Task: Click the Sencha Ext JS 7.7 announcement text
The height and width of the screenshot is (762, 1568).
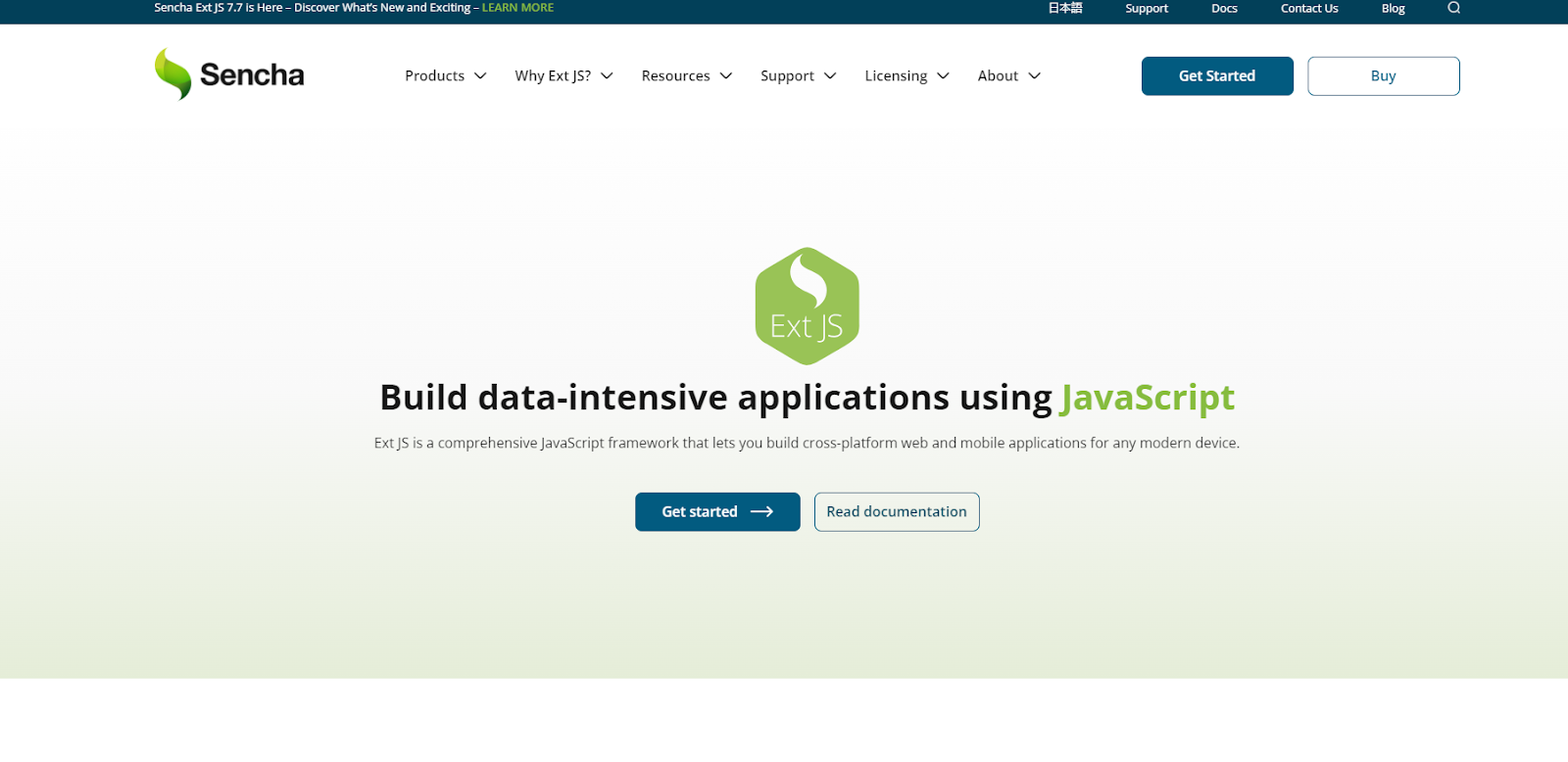Action: click(312, 8)
